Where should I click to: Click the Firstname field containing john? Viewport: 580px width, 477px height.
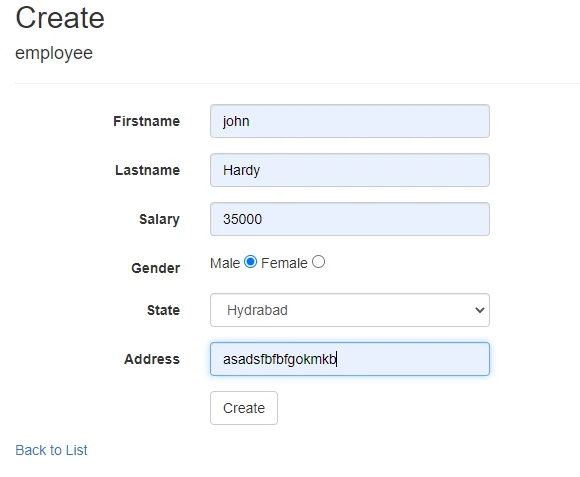[x=350, y=121]
